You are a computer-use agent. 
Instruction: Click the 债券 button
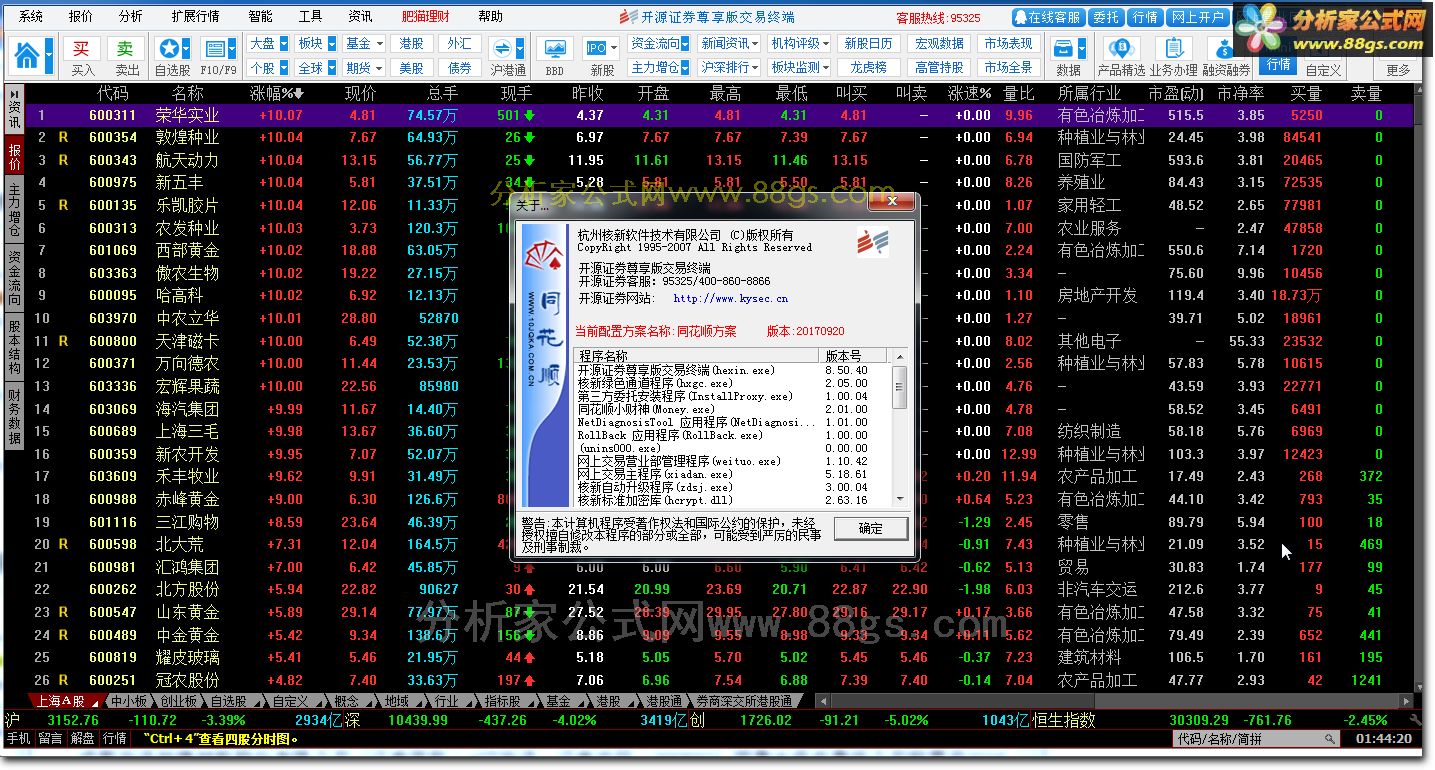pyautogui.click(x=459, y=68)
